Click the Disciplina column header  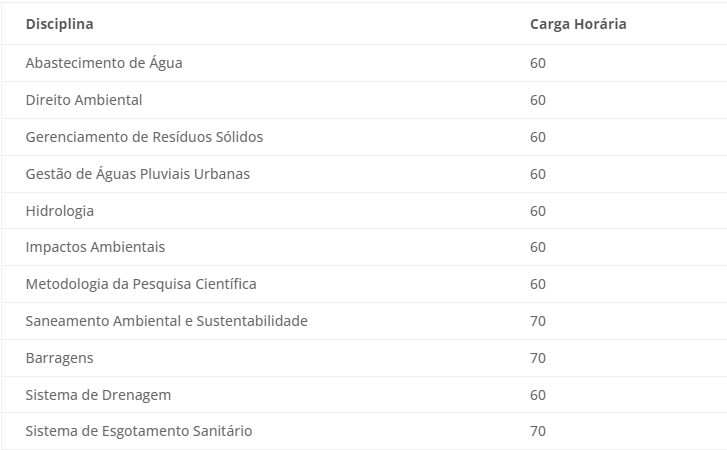(59, 24)
